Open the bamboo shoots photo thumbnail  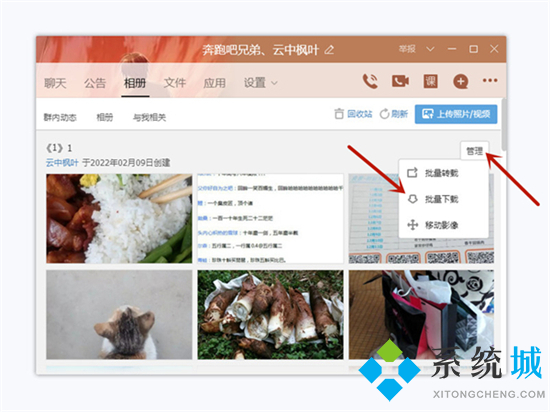tap(270, 314)
